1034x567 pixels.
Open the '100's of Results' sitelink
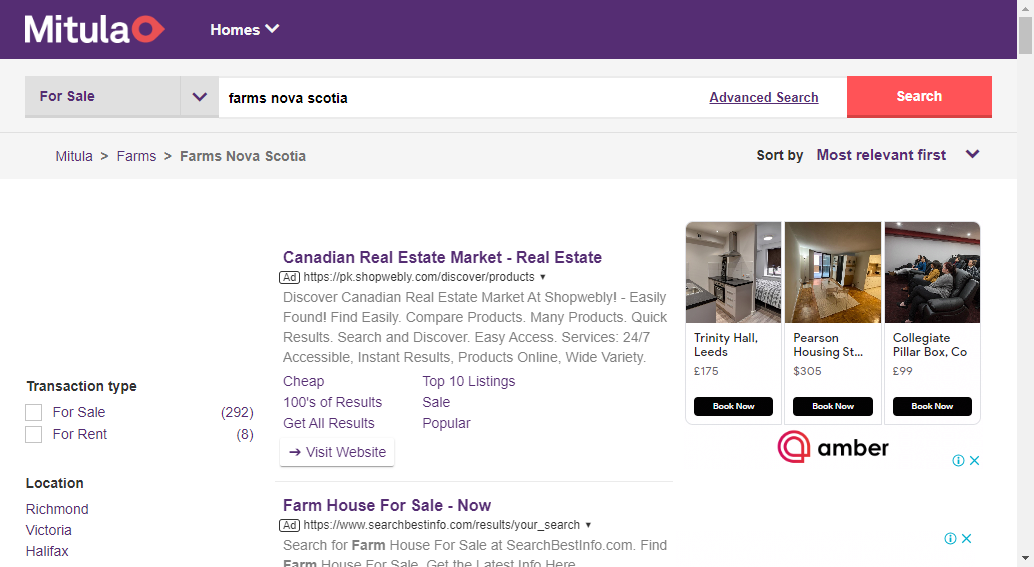332,402
